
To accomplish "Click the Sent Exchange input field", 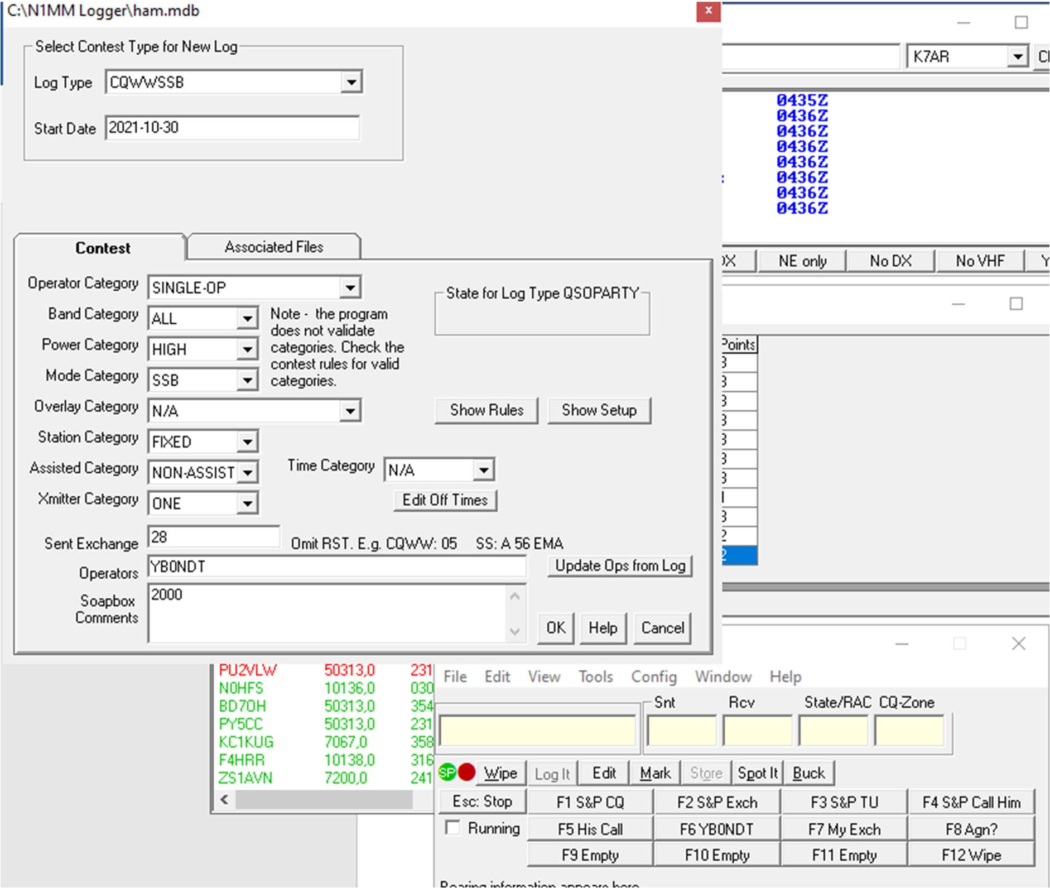I will 213,537.
